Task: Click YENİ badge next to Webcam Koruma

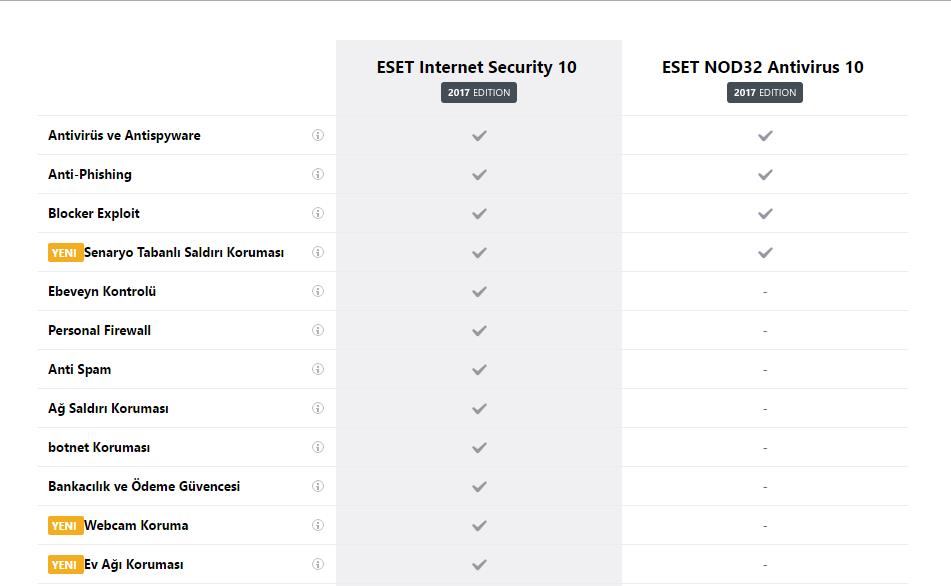Action: (x=65, y=525)
